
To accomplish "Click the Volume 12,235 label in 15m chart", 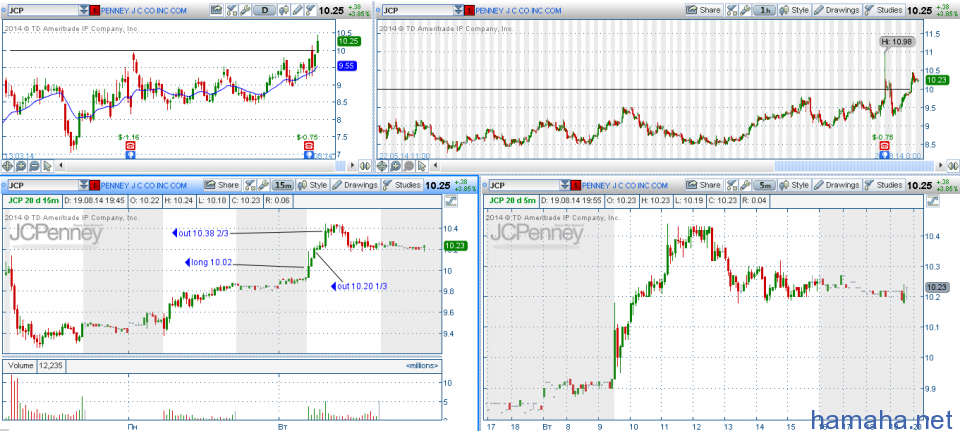I will (36, 365).
